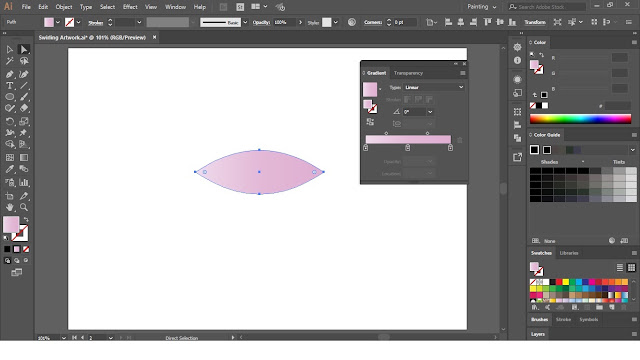Select the Zoom tool

click(x=24, y=207)
